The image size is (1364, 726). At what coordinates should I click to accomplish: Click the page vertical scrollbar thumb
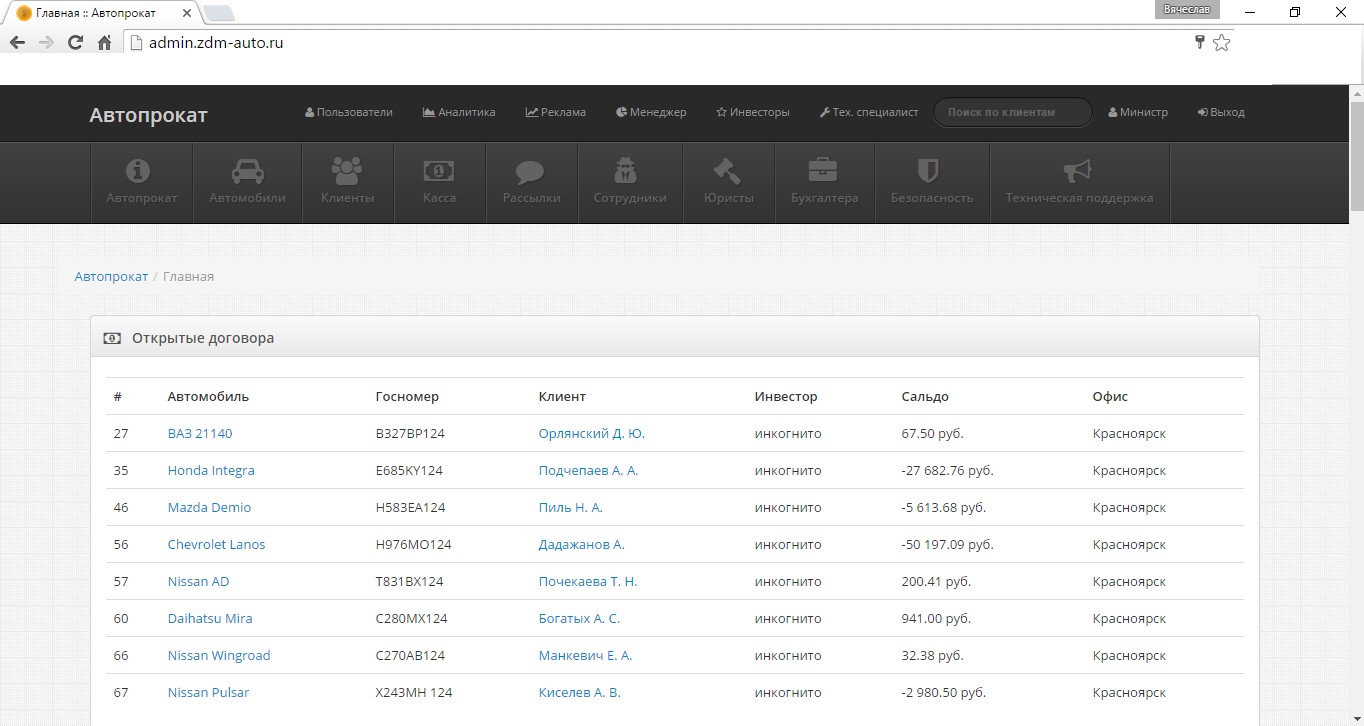coord(1357,155)
